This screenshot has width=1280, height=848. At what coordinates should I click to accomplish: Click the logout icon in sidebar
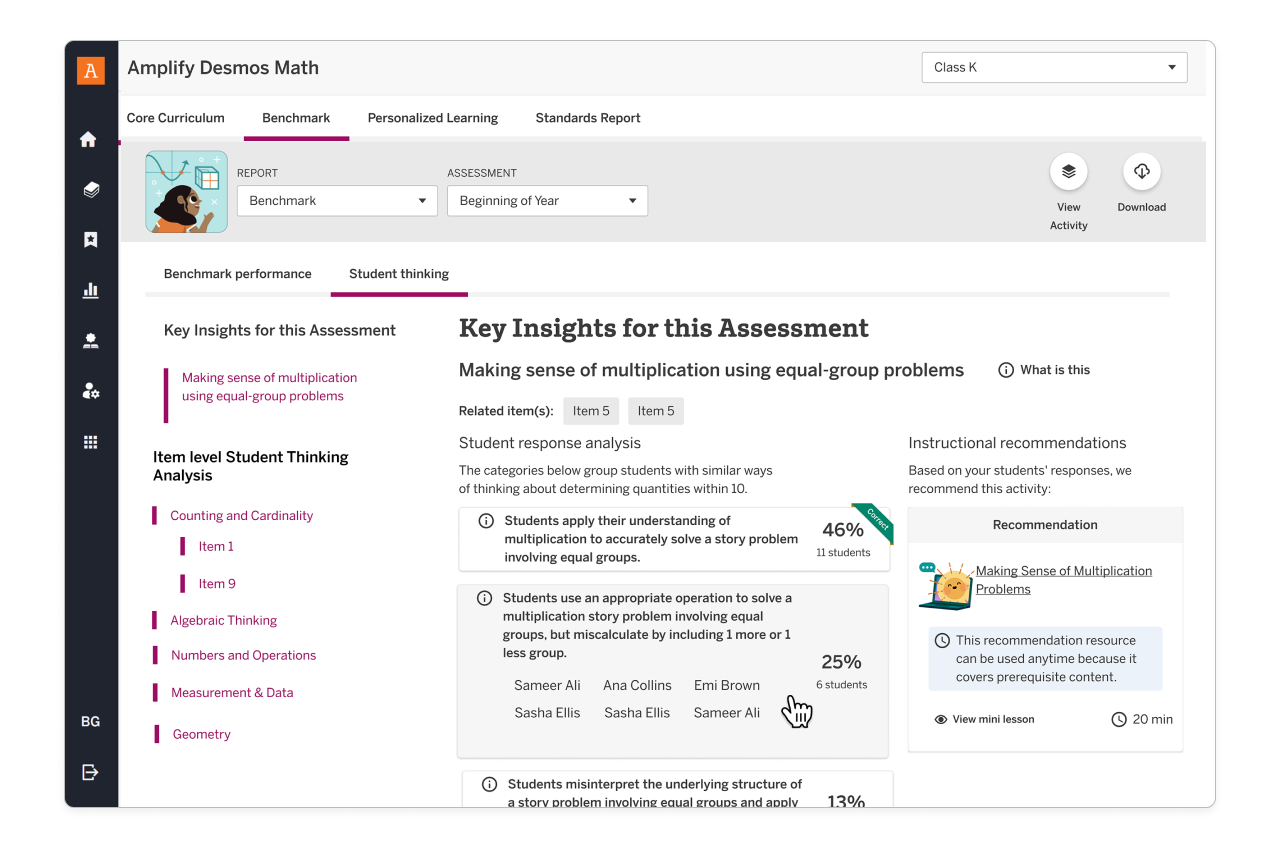point(90,772)
